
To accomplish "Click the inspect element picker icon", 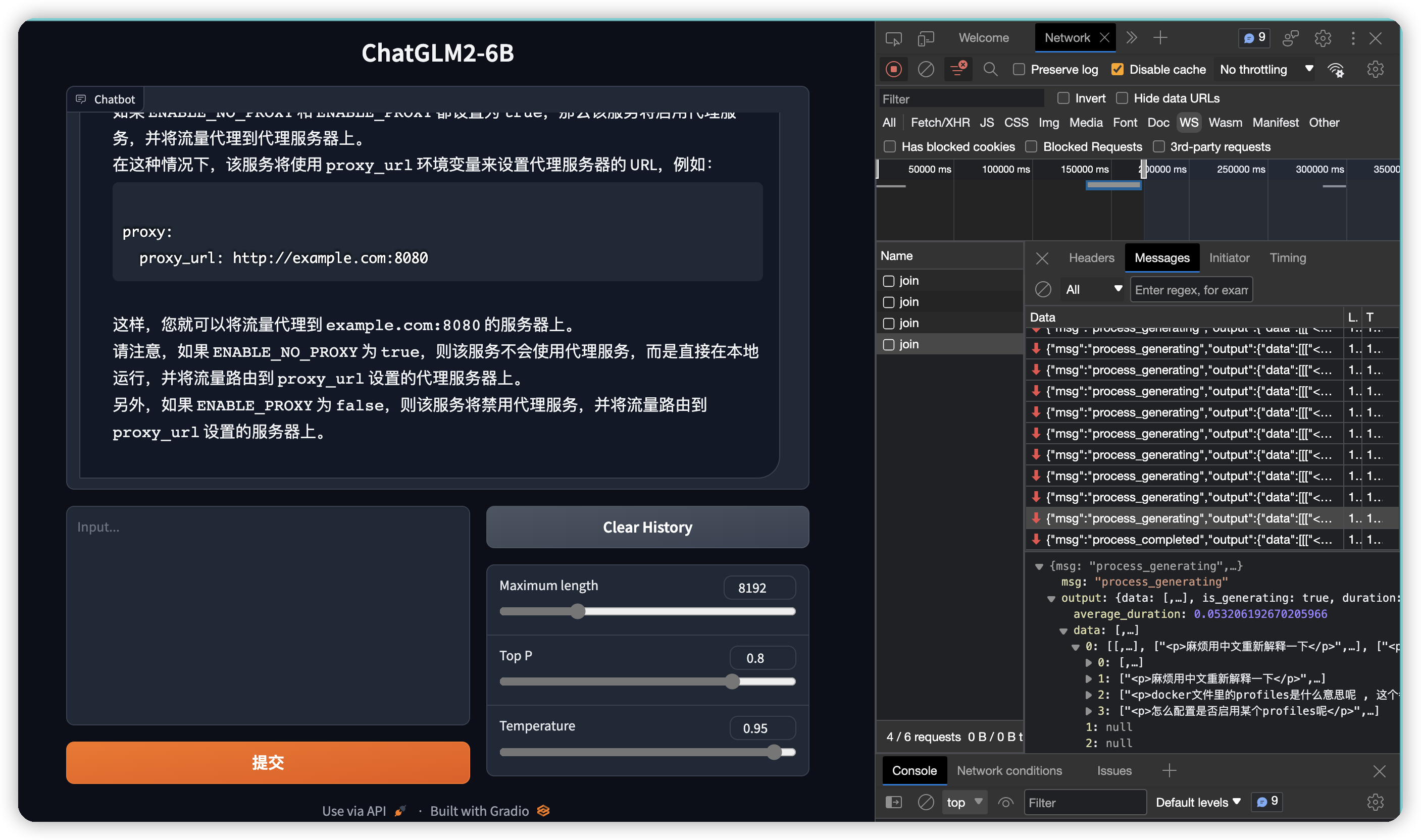I will click(893, 38).
